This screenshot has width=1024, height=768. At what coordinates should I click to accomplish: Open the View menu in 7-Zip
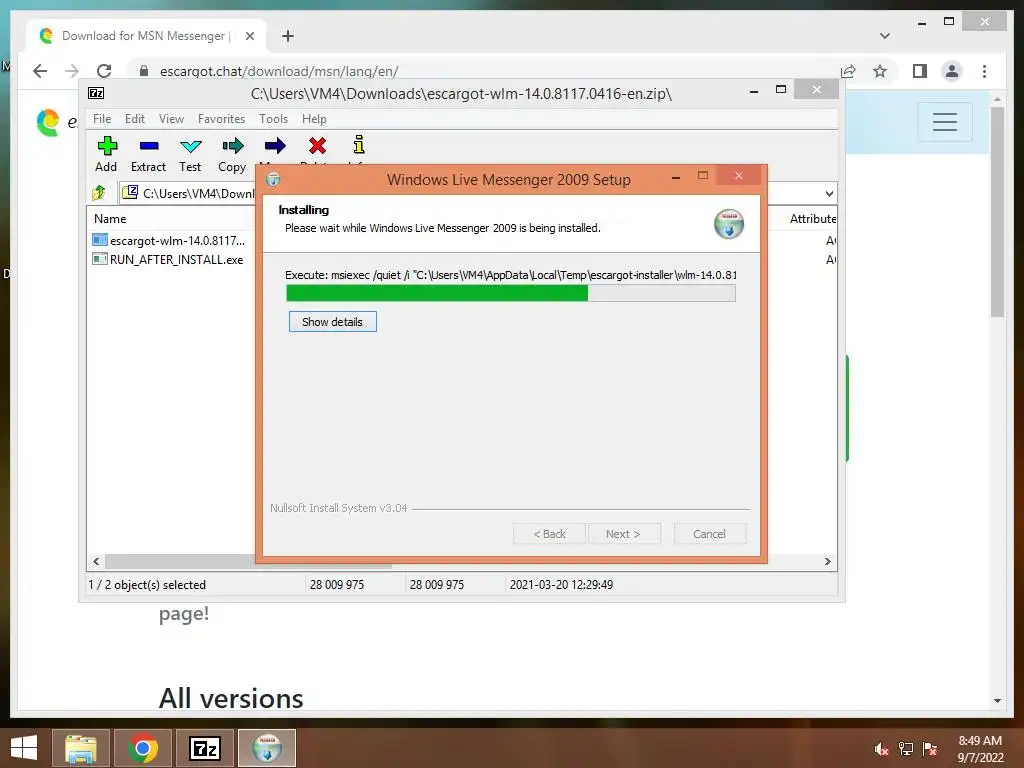tap(171, 119)
